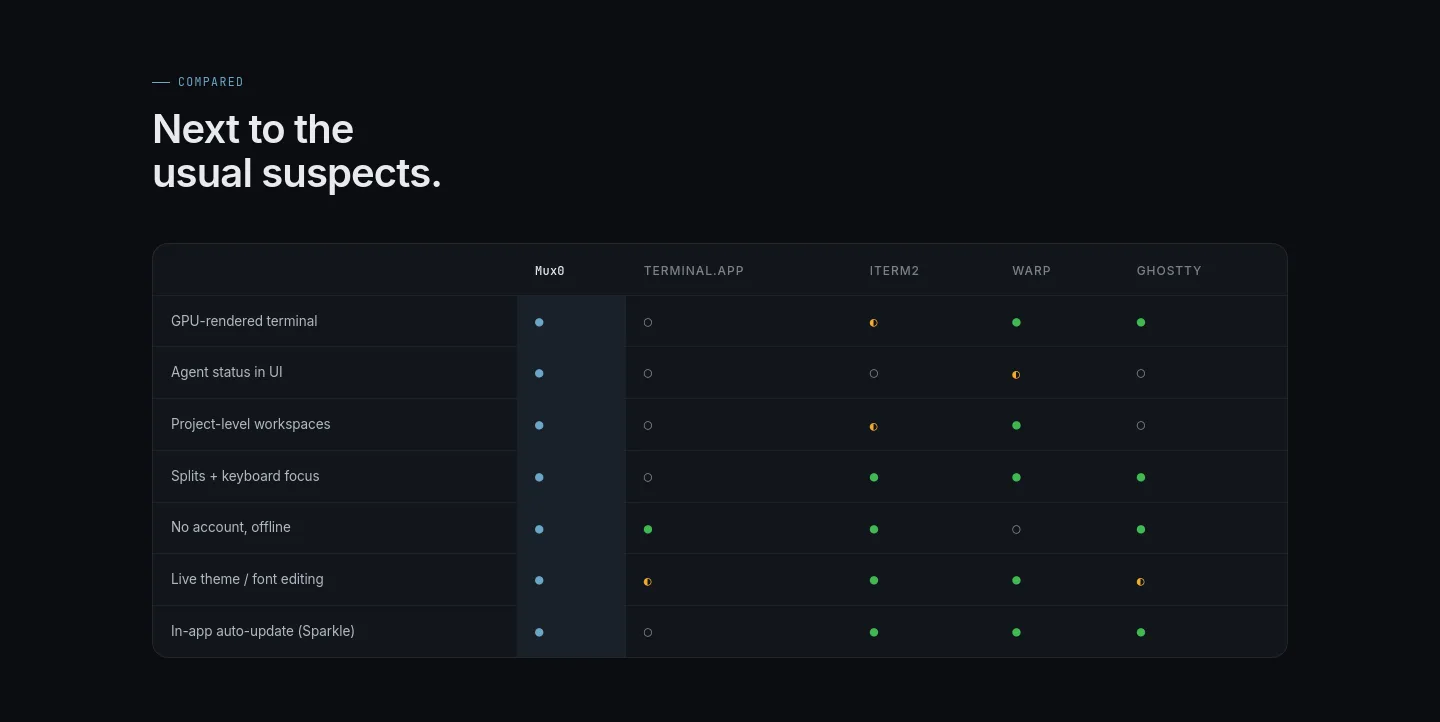Click the Mux0 column header
Image resolution: width=1440 pixels, height=722 pixels.
(550, 271)
